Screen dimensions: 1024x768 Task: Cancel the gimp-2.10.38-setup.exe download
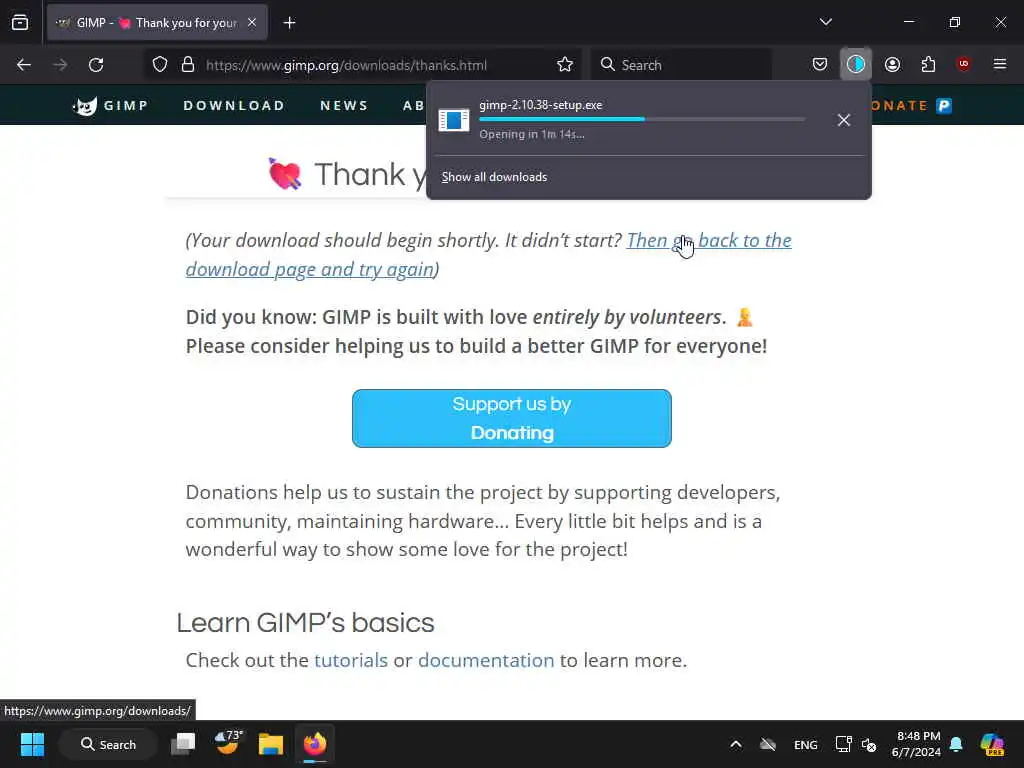pyautogui.click(x=844, y=120)
